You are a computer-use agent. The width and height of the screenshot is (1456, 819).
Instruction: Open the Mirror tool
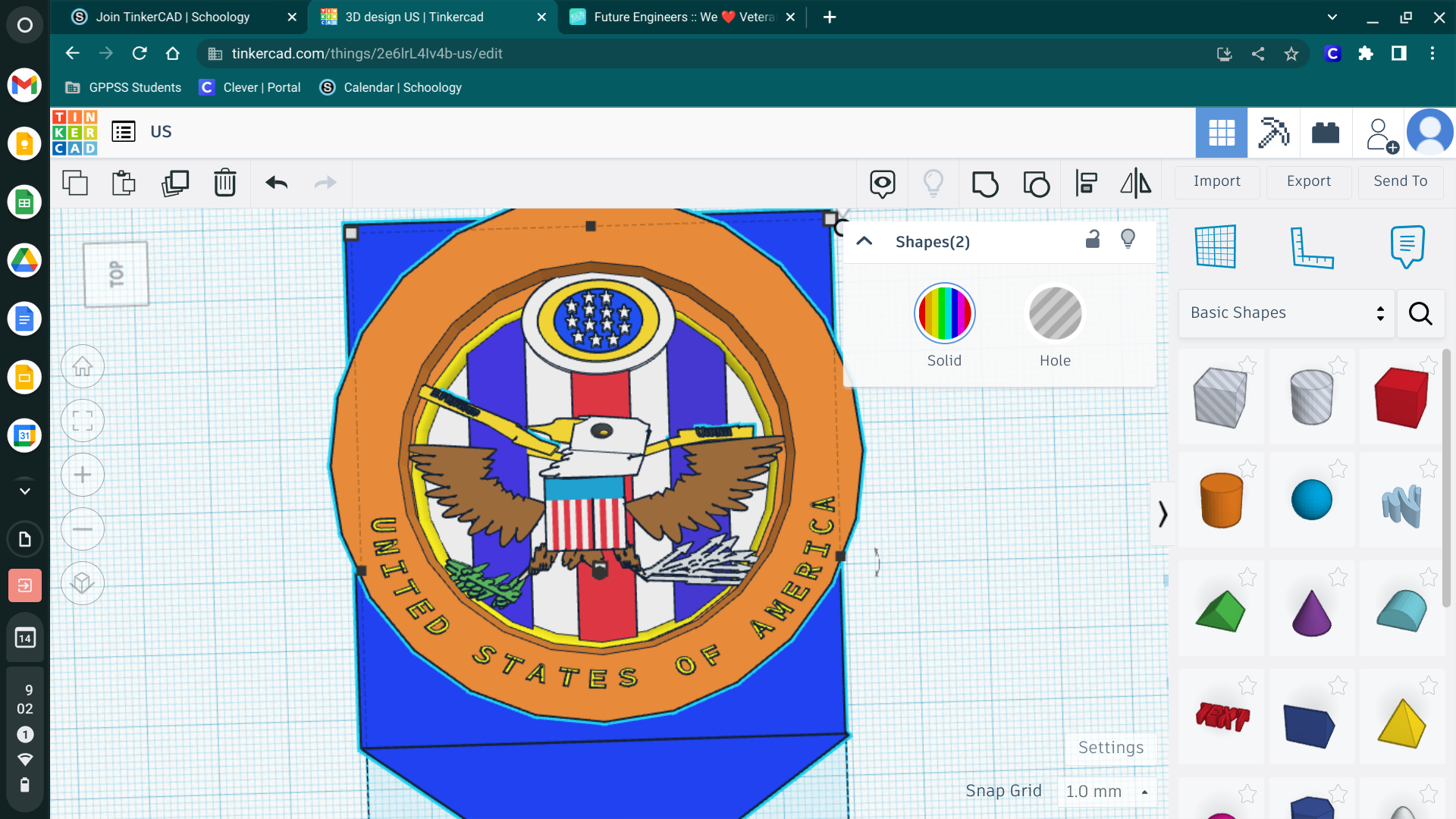coord(1135,184)
